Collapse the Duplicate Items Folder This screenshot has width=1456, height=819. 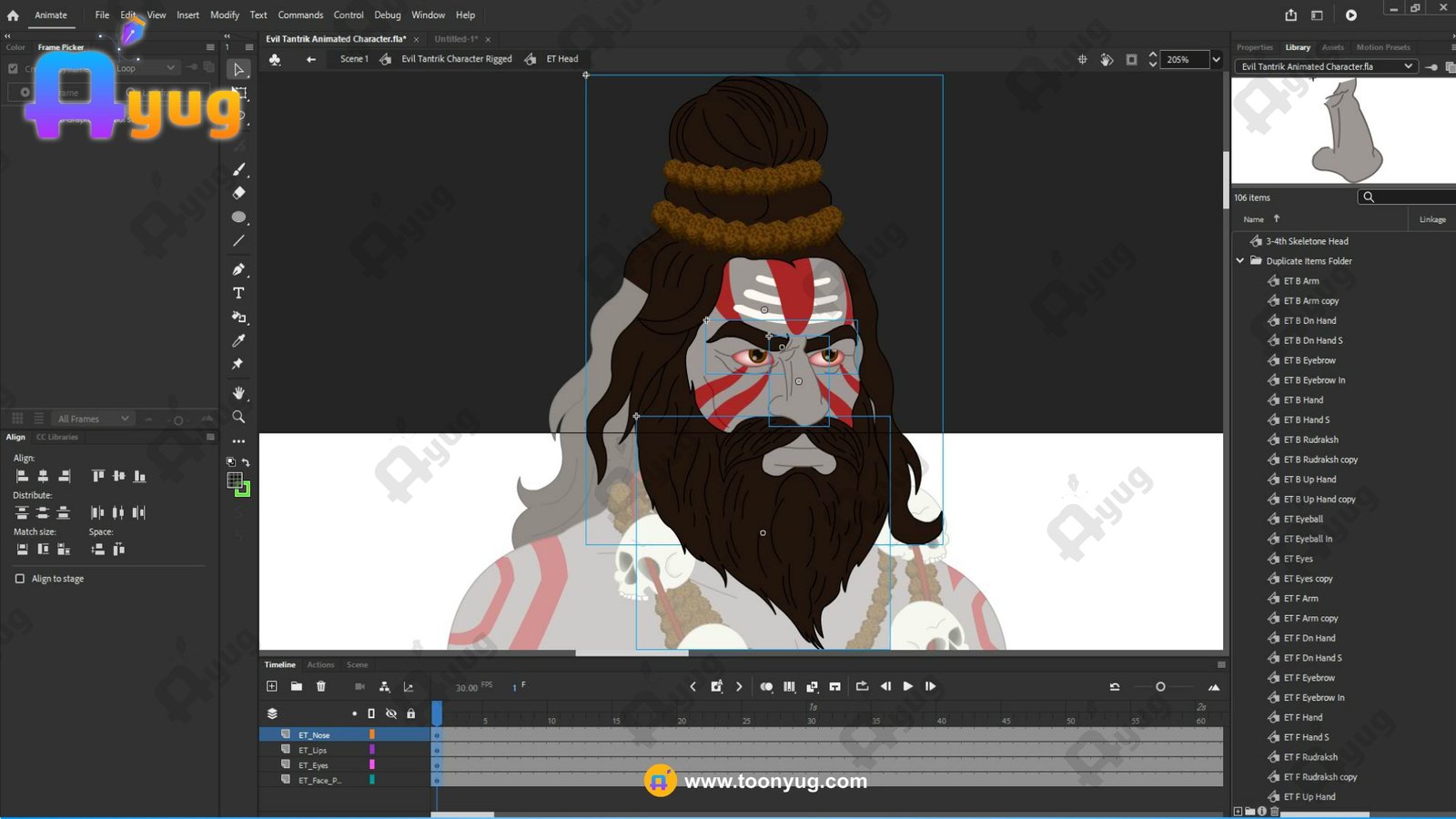1239,261
